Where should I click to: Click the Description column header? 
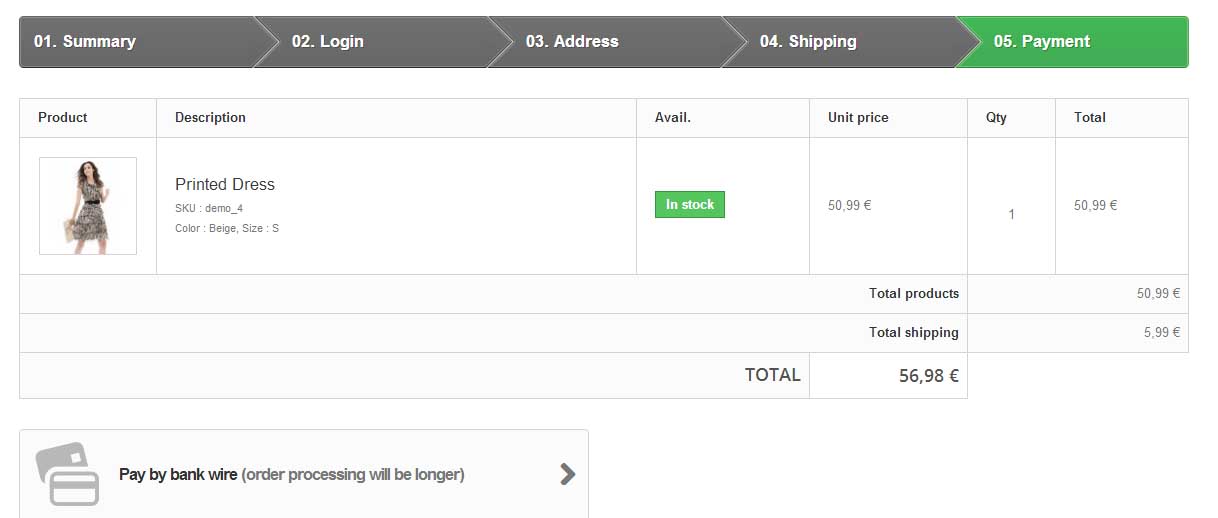tap(210, 117)
